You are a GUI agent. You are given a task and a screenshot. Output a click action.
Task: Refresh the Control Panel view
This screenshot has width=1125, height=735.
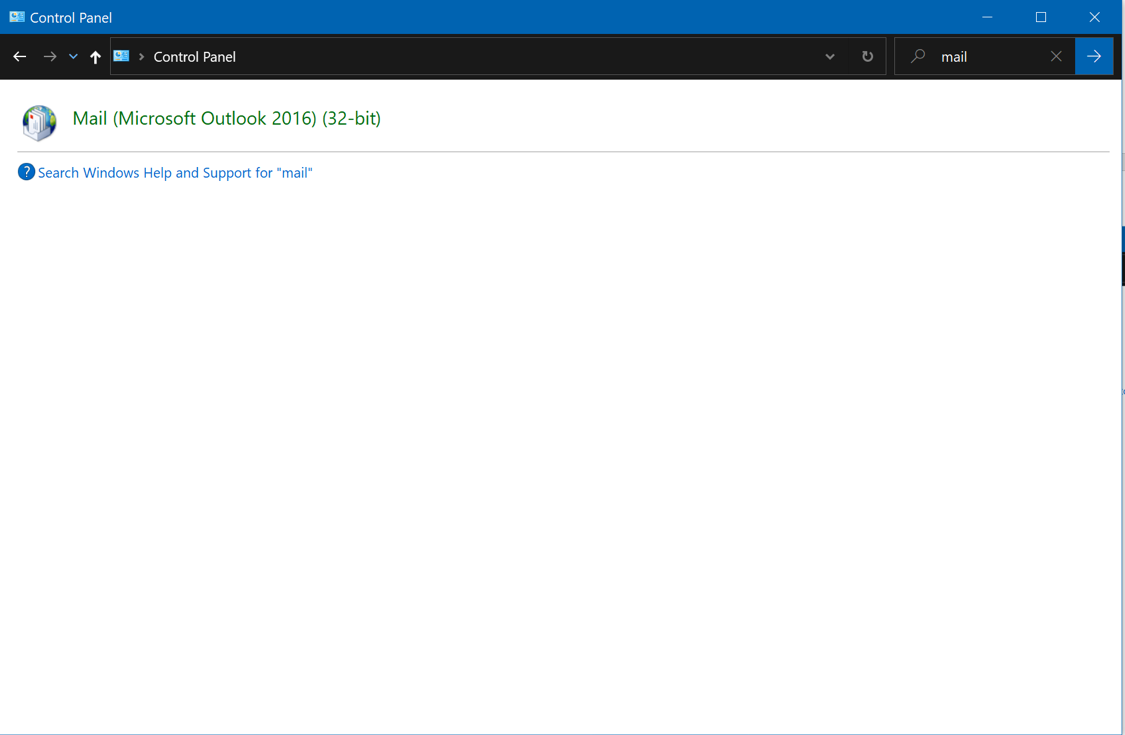[867, 57]
